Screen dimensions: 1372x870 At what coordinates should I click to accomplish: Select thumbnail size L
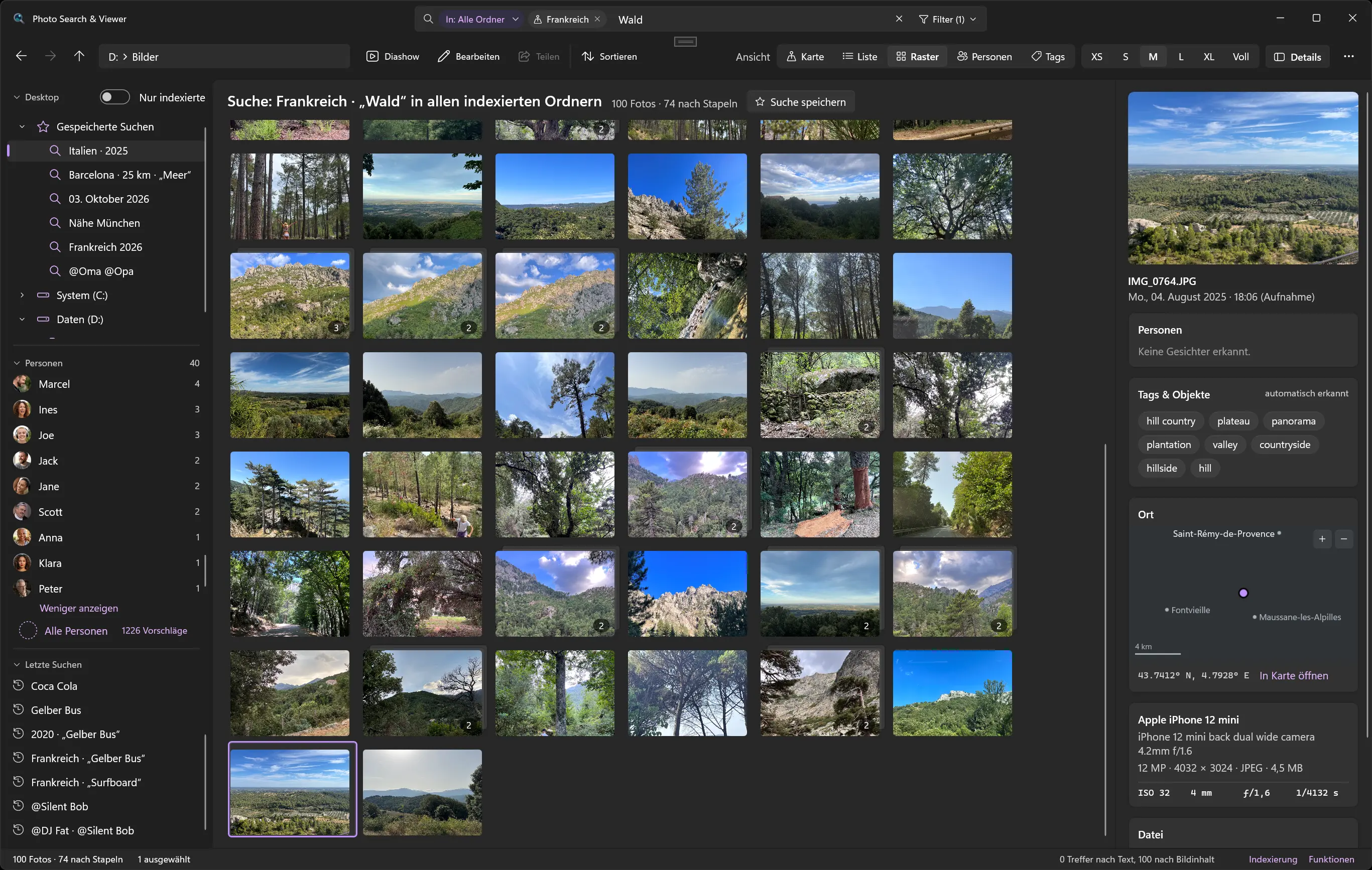pos(1181,57)
